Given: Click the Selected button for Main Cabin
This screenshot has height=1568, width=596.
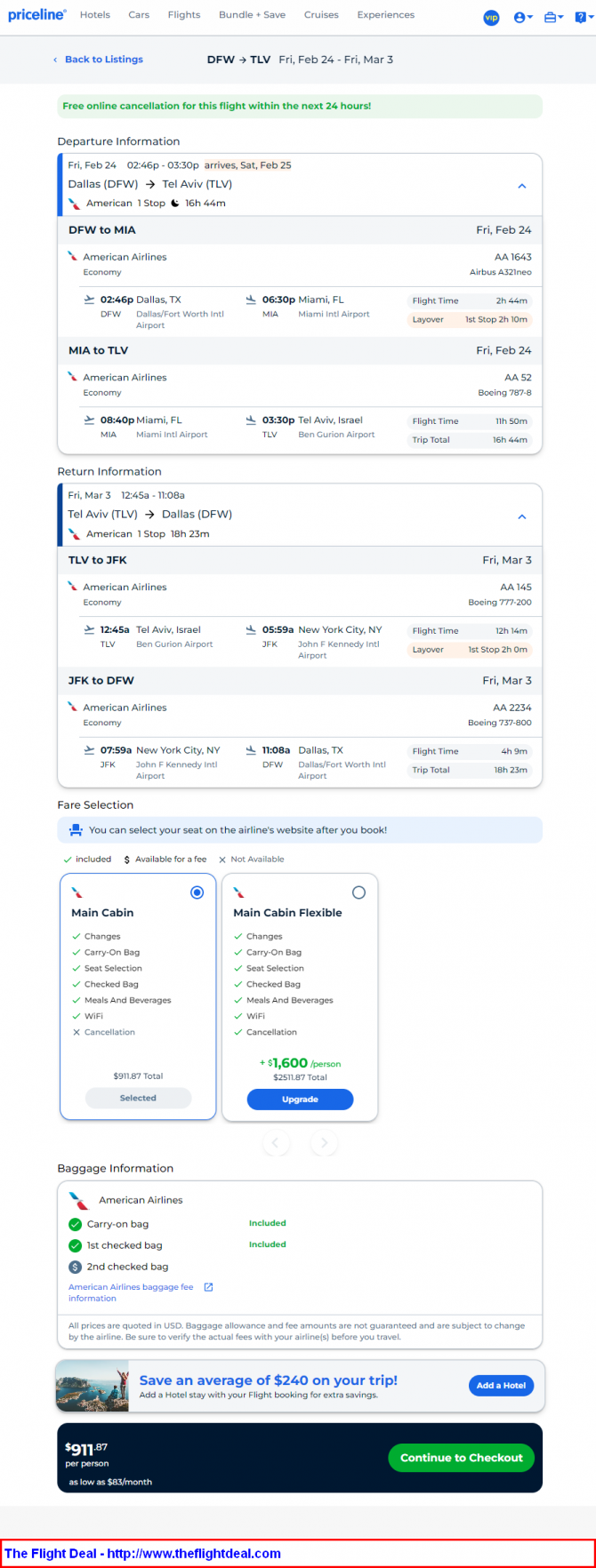Looking at the screenshot, I should (138, 1098).
